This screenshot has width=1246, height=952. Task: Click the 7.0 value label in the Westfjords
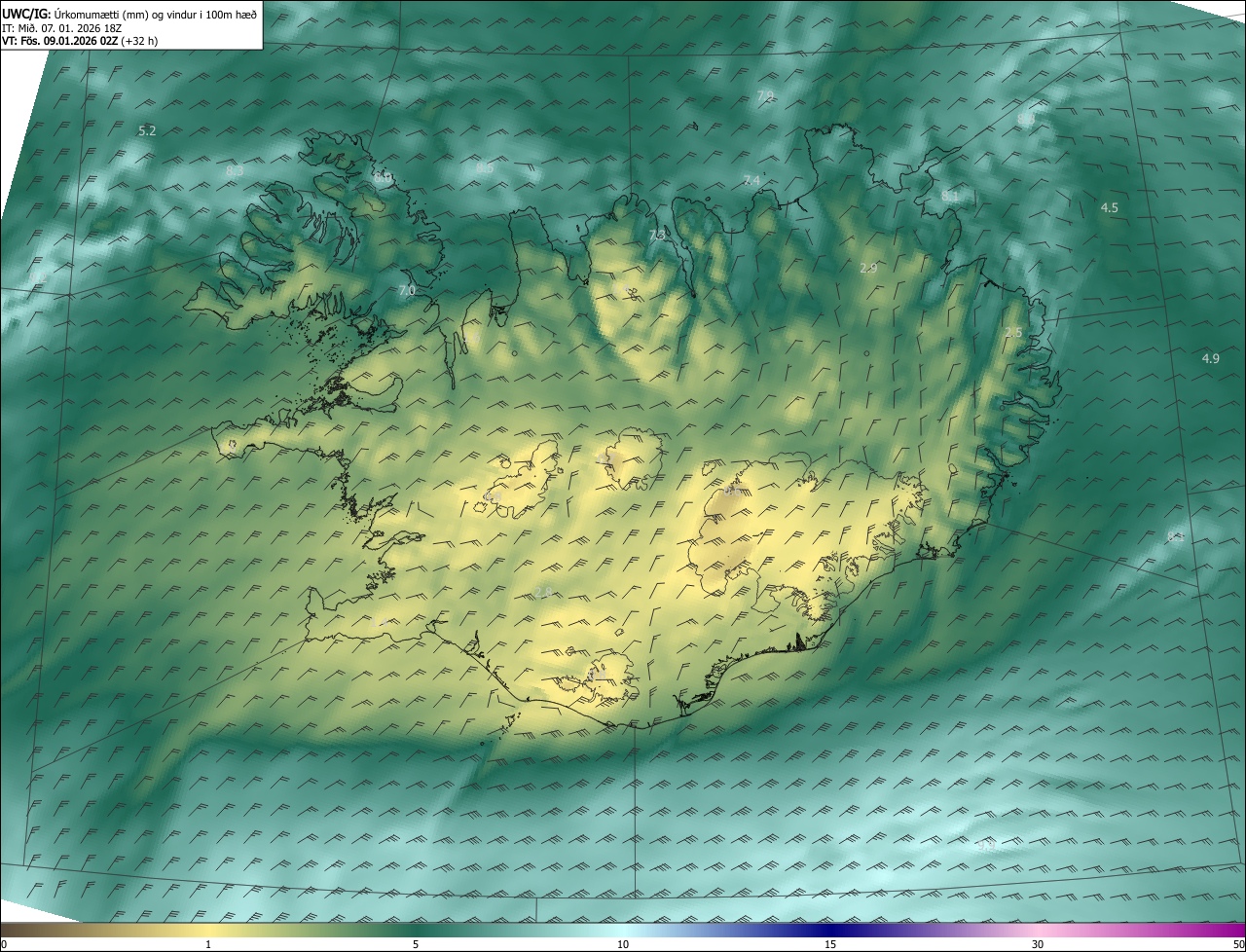407,290
